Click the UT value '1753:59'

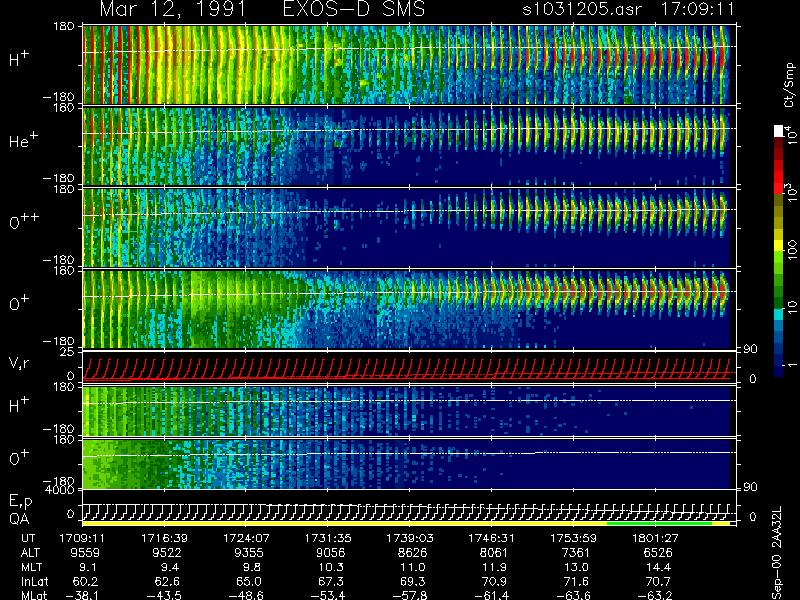point(573,538)
